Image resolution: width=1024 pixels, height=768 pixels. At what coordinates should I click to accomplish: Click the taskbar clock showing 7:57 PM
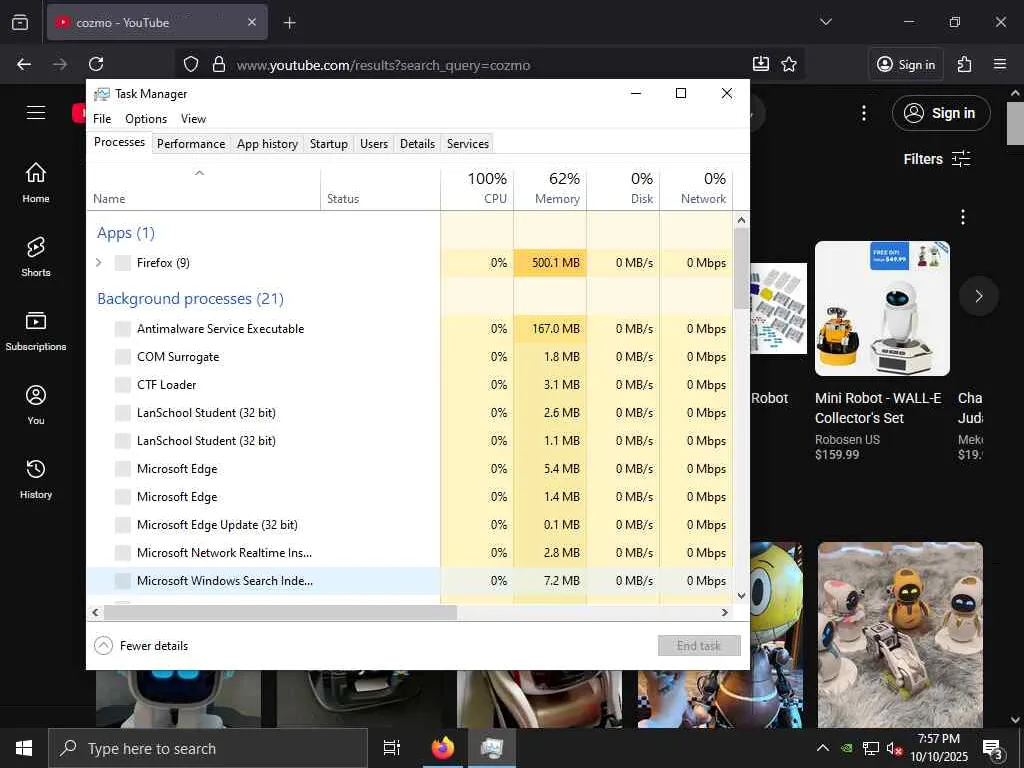[939, 748]
